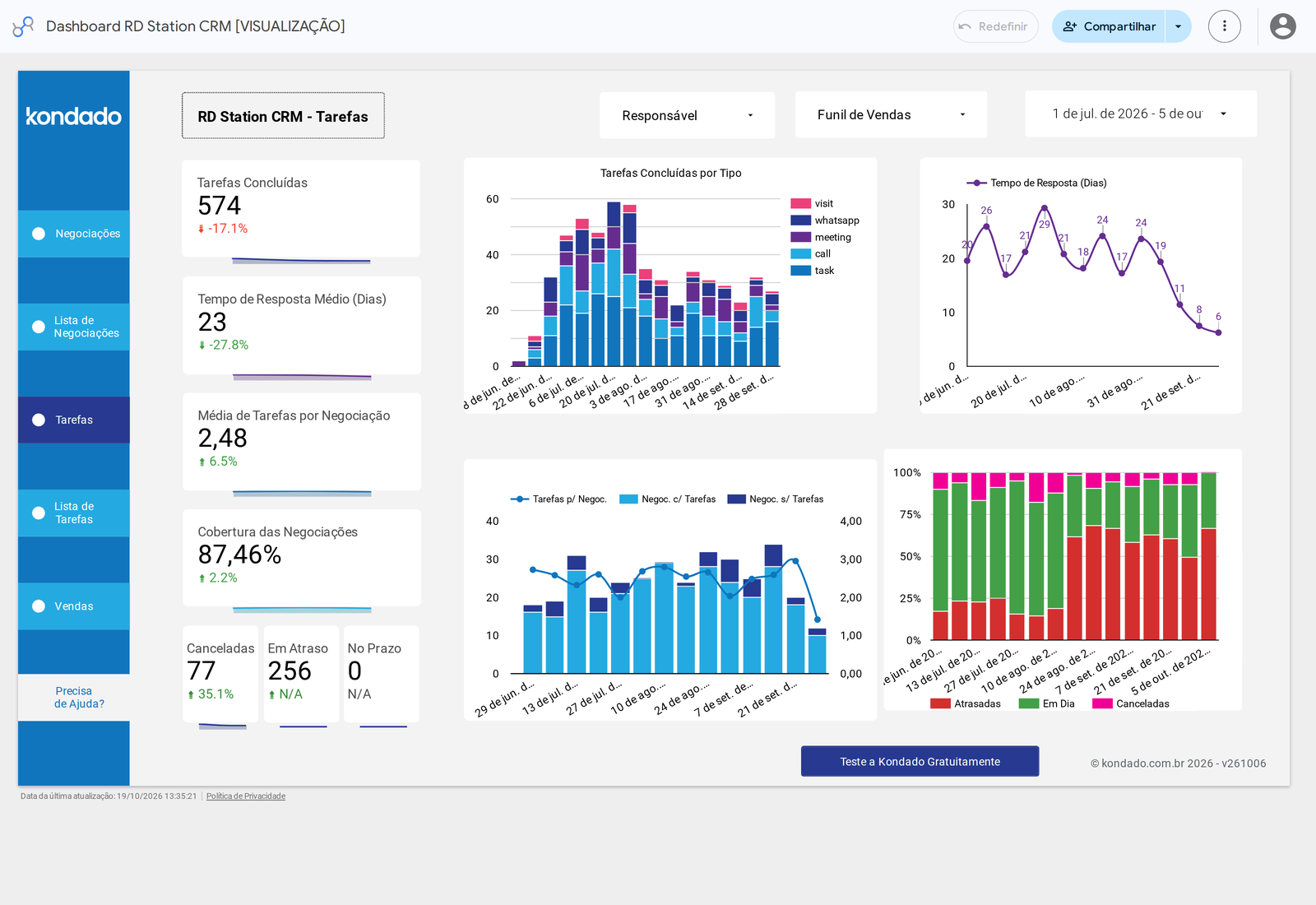The width and height of the screenshot is (1316, 905).
Task: Click the Canceladas 77 scorecard
Action: coord(220,675)
